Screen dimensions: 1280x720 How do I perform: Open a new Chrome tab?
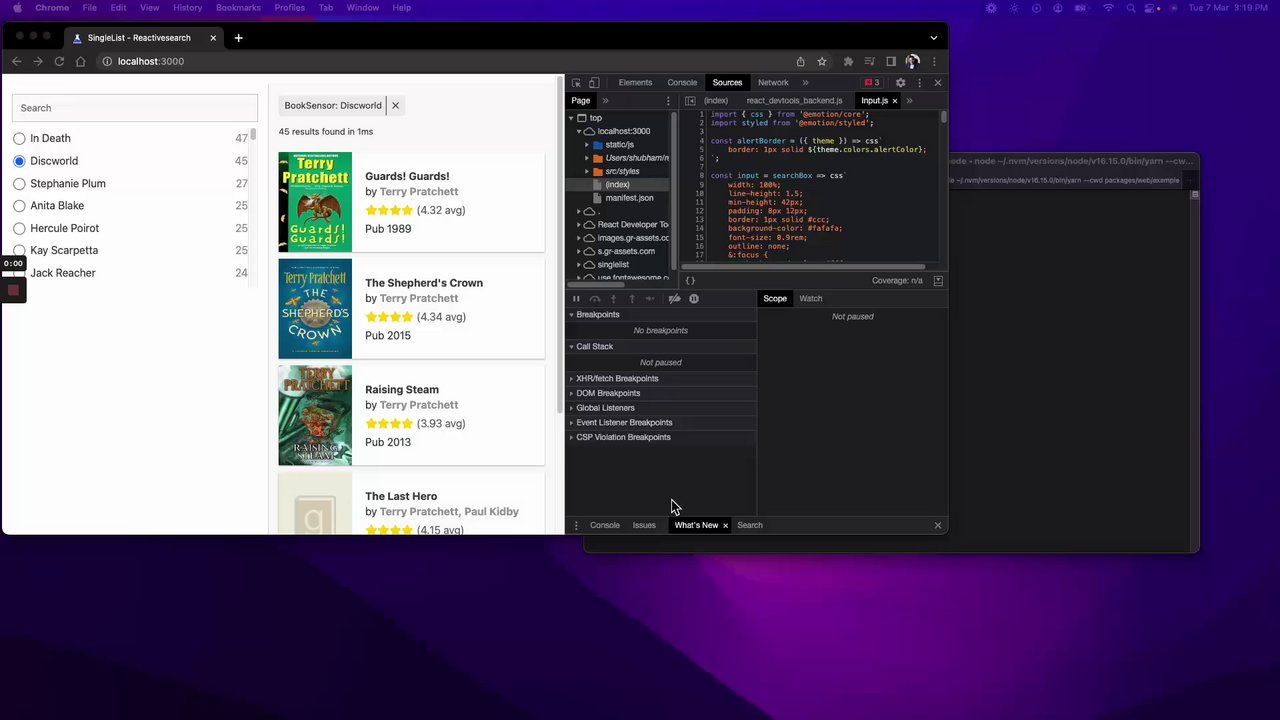tap(238, 38)
